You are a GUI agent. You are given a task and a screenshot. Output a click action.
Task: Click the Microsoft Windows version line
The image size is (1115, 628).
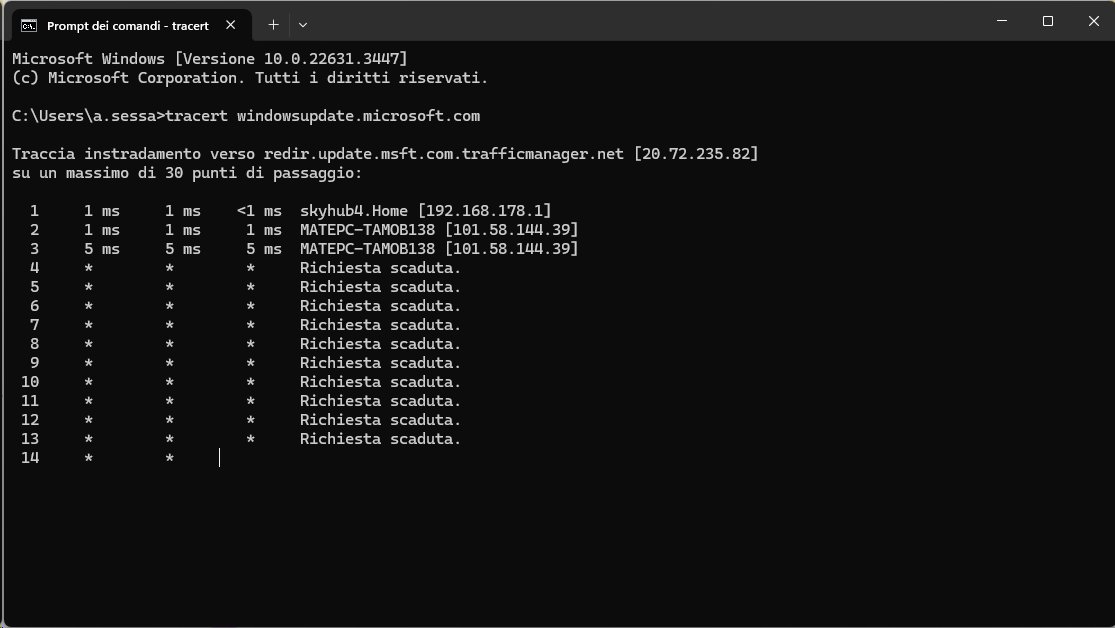210,58
